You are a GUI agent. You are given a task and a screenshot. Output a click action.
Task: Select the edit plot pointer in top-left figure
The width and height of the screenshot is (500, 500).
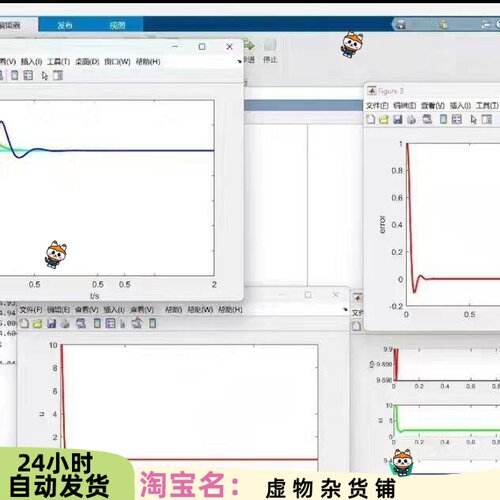coord(44,76)
